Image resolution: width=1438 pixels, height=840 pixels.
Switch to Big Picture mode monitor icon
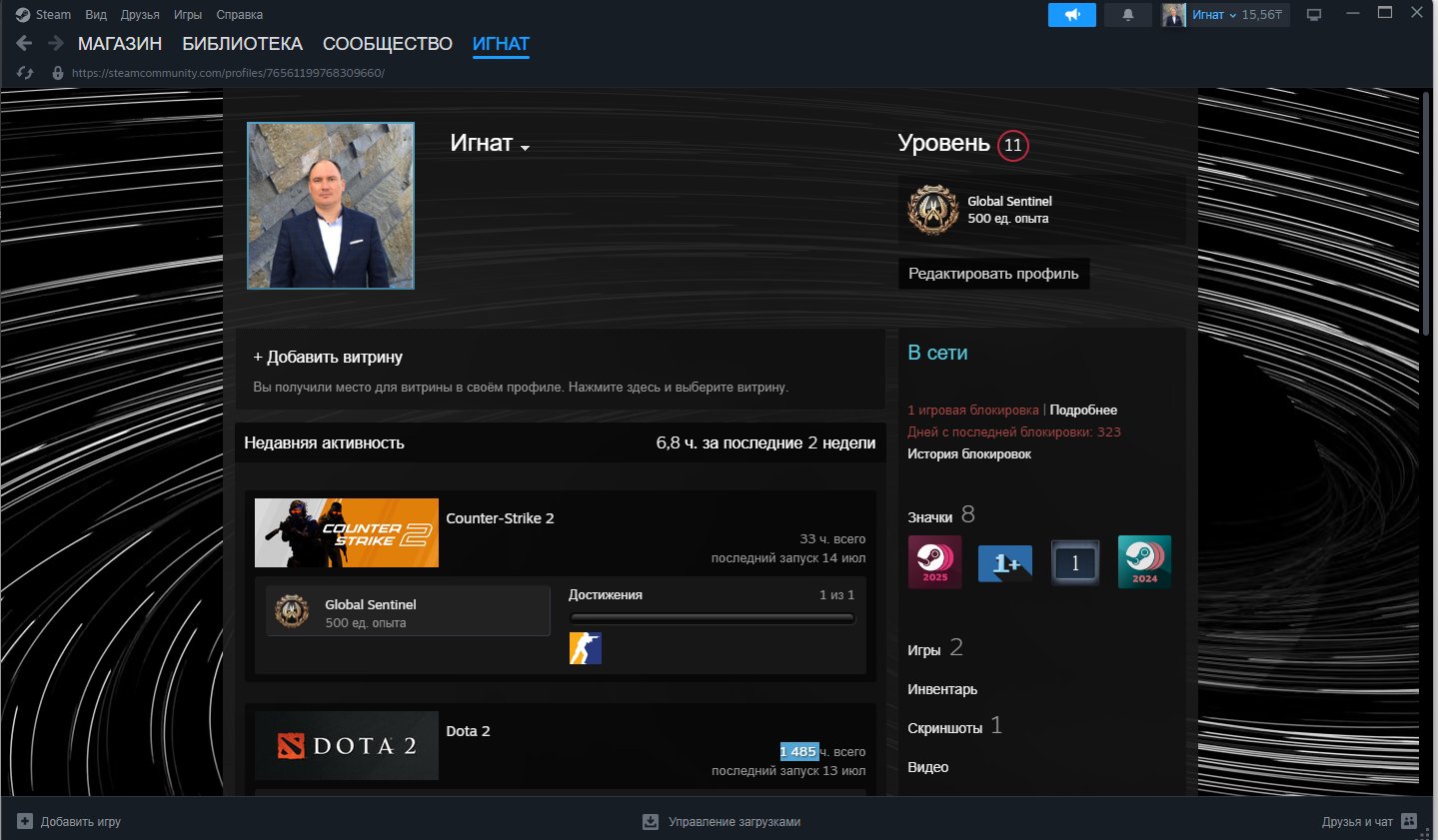(x=1314, y=15)
